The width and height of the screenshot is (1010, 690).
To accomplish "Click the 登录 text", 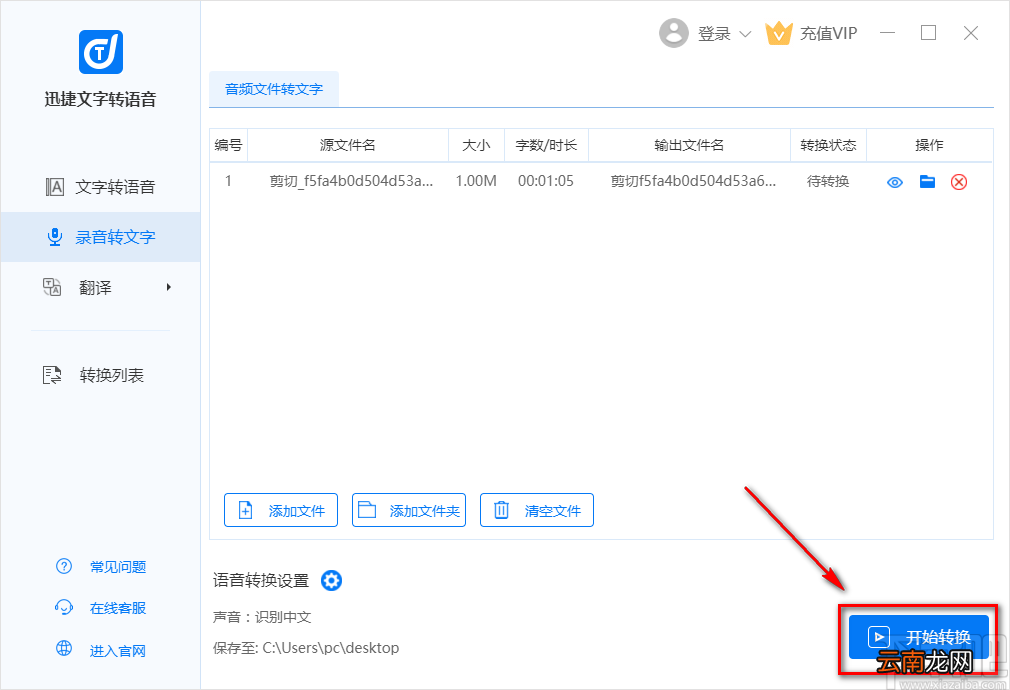I will click(x=714, y=34).
